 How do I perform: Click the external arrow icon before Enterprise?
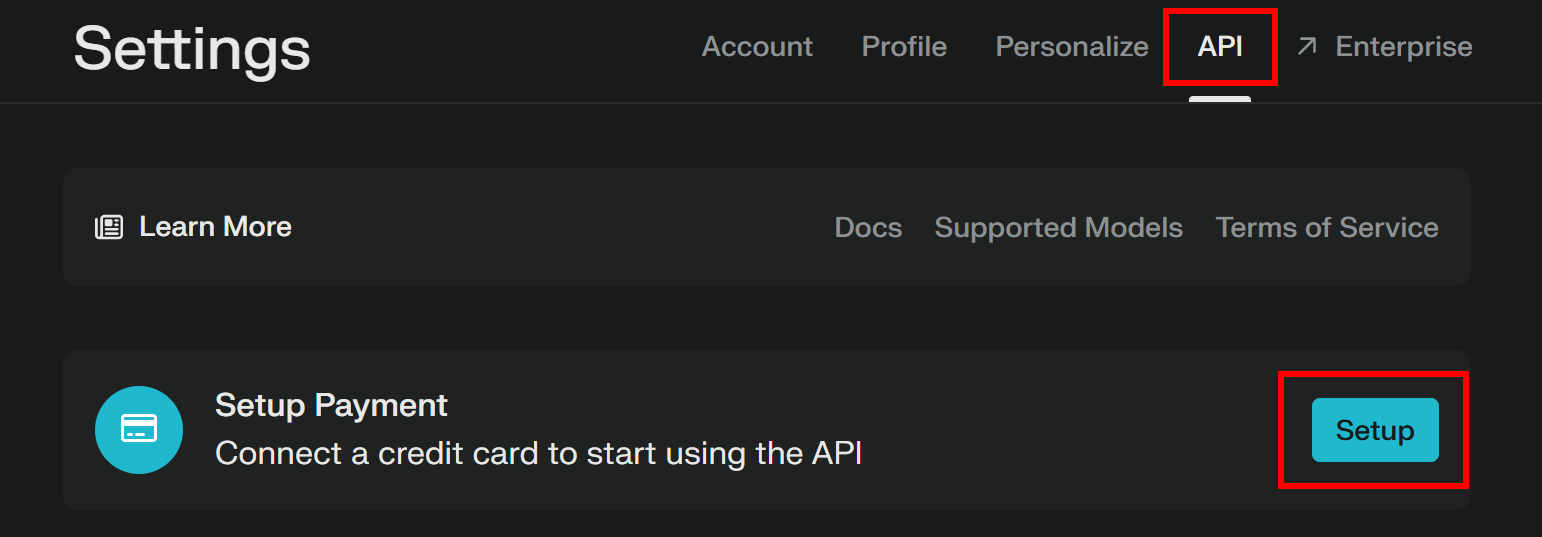click(x=1307, y=46)
